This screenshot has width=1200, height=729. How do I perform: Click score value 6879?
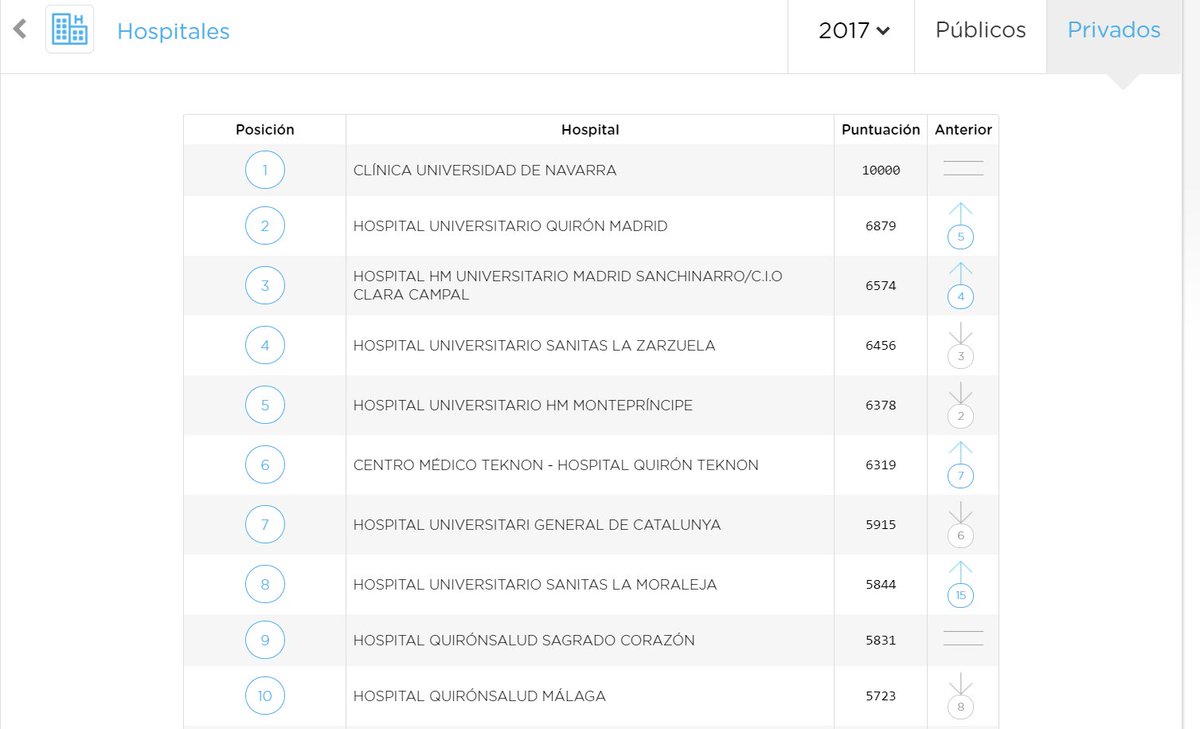[x=881, y=227]
